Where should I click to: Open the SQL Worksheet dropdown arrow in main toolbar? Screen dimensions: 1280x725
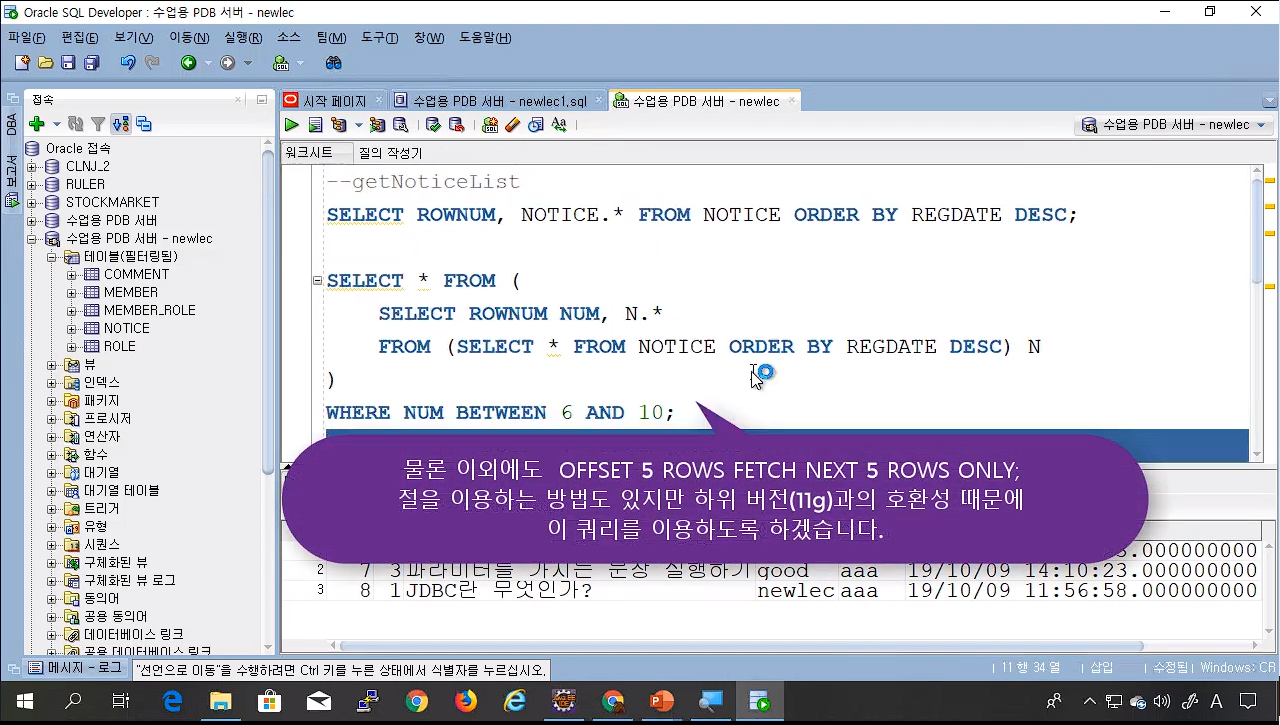(x=299, y=63)
